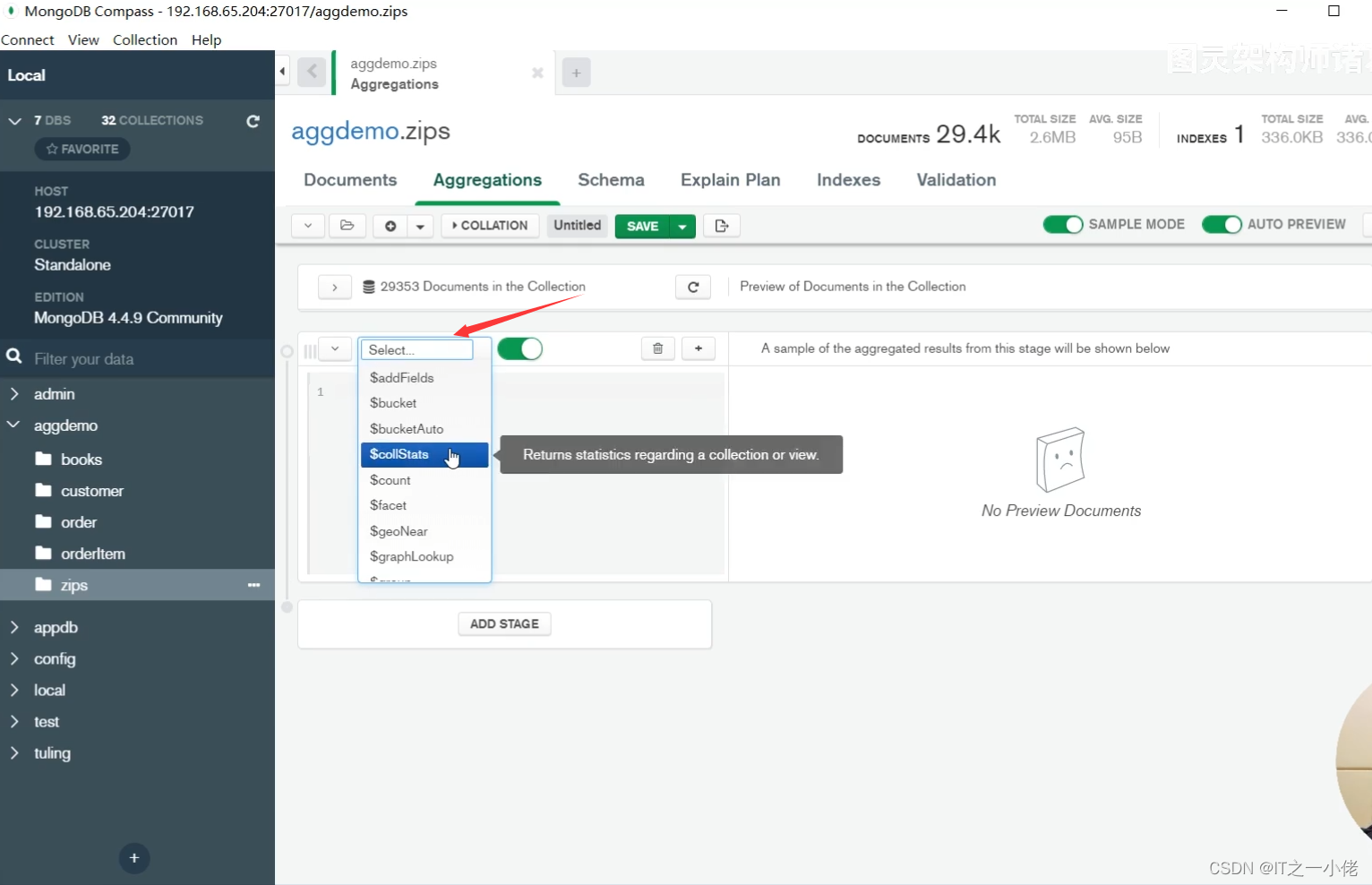Expand the appdb database
The height and width of the screenshot is (885, 1372).
point(14,627)
